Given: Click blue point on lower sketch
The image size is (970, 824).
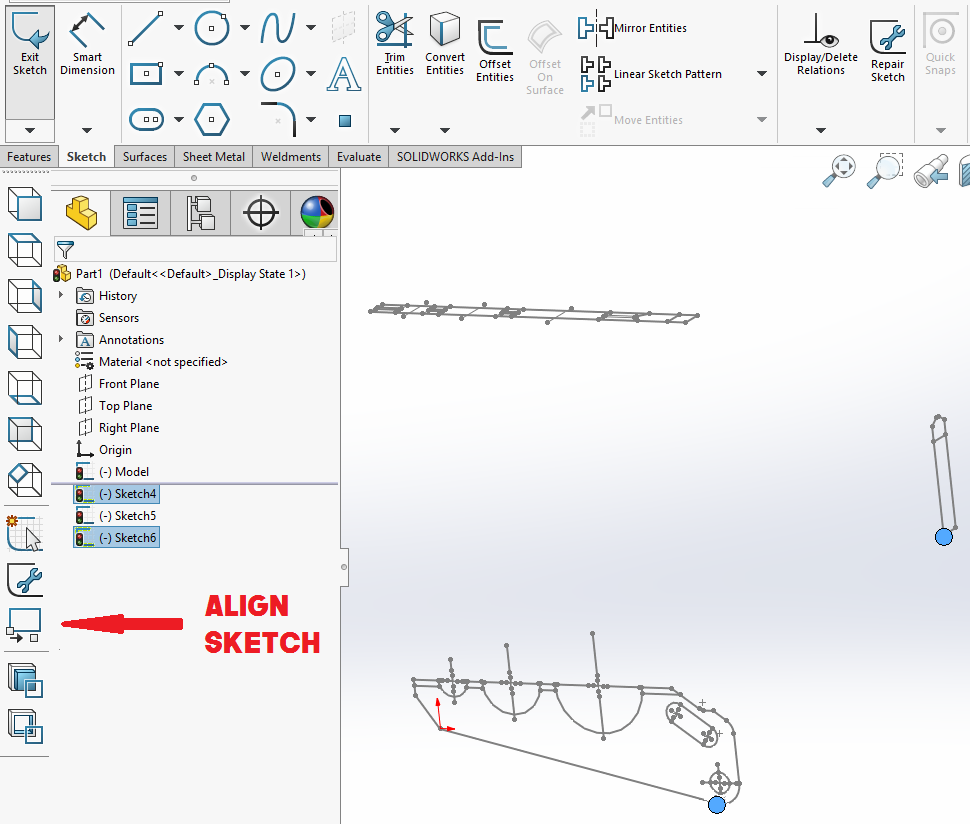Looking at the screenshot, I should tap(716, 805).
